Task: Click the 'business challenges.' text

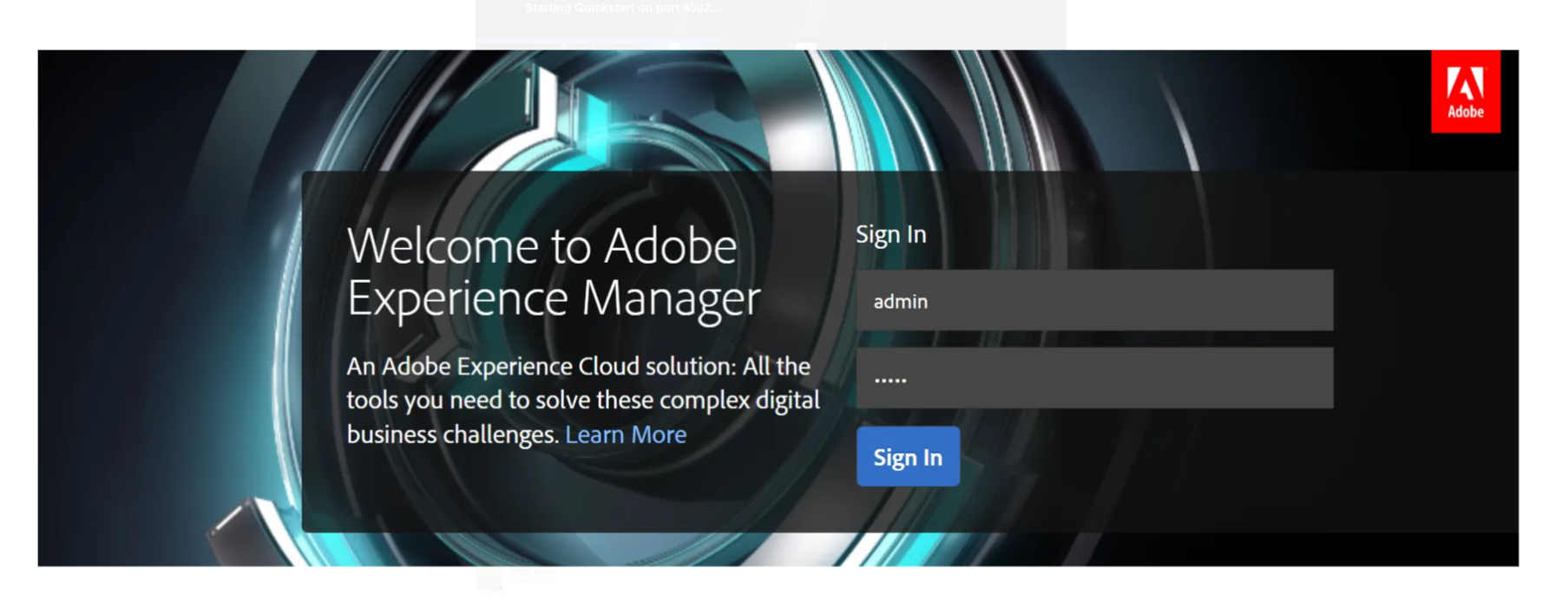Action: click(451, 434)
